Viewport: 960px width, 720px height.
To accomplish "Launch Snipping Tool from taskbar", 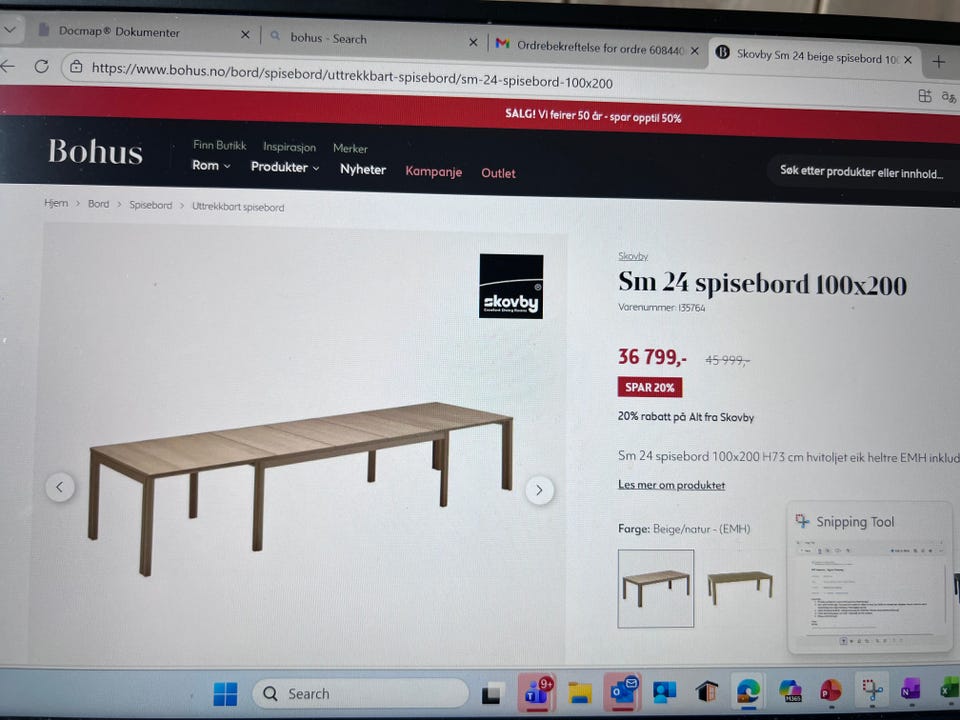I will (872, 690).
